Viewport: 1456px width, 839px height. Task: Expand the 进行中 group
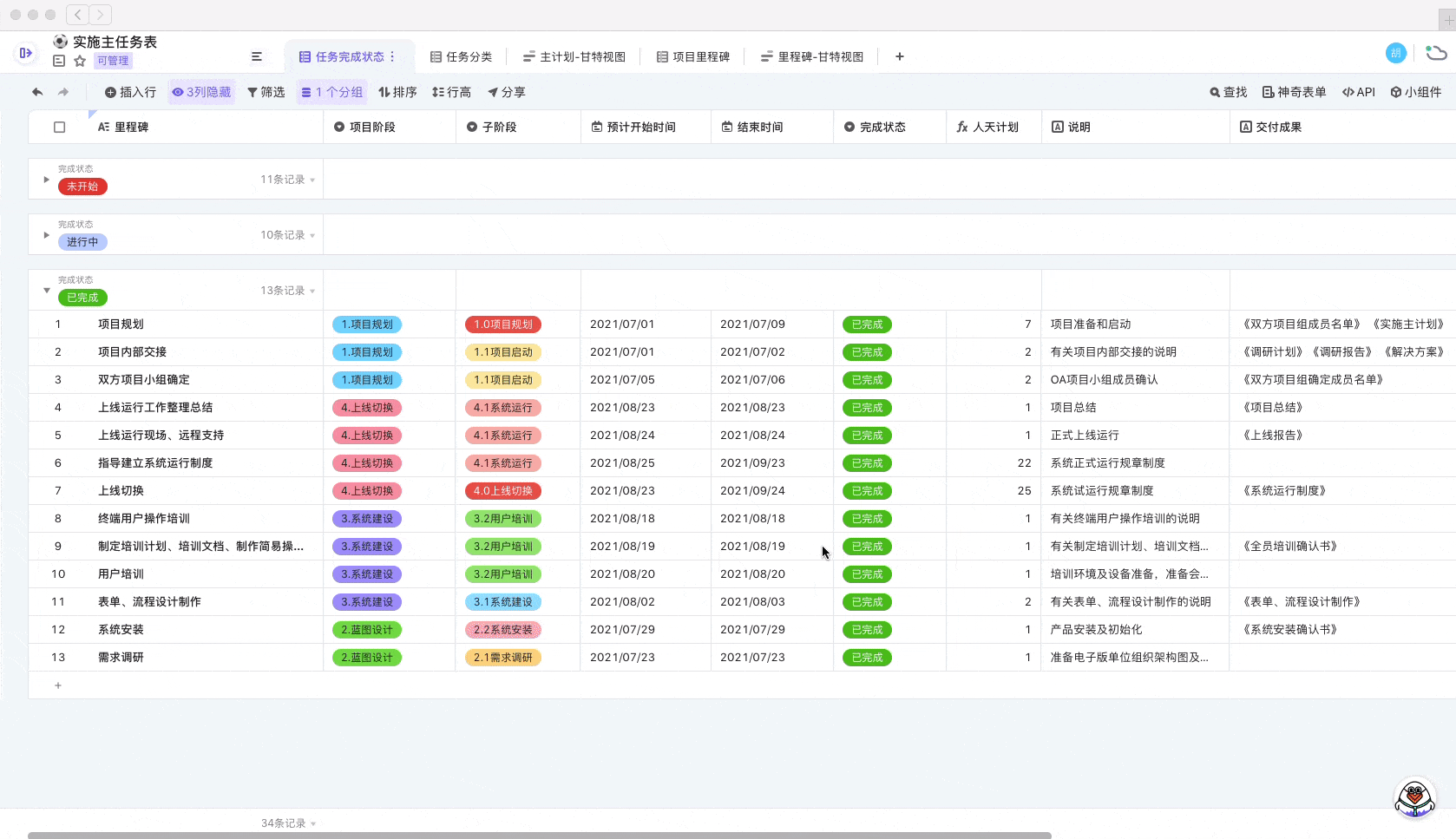46,235
